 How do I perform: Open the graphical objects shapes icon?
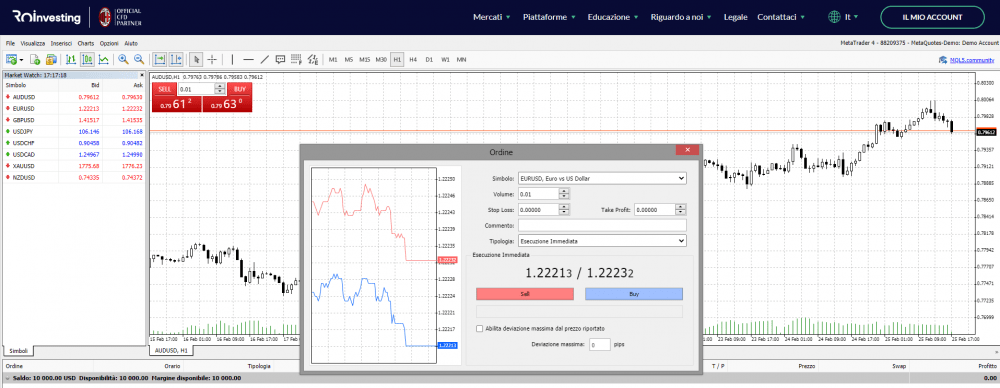click(x=312, y=59)
